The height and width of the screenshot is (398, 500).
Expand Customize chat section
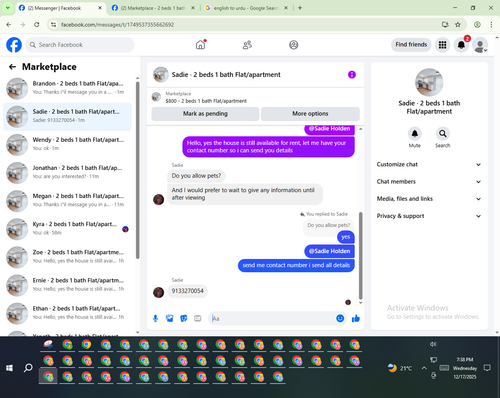pos(429,164)
